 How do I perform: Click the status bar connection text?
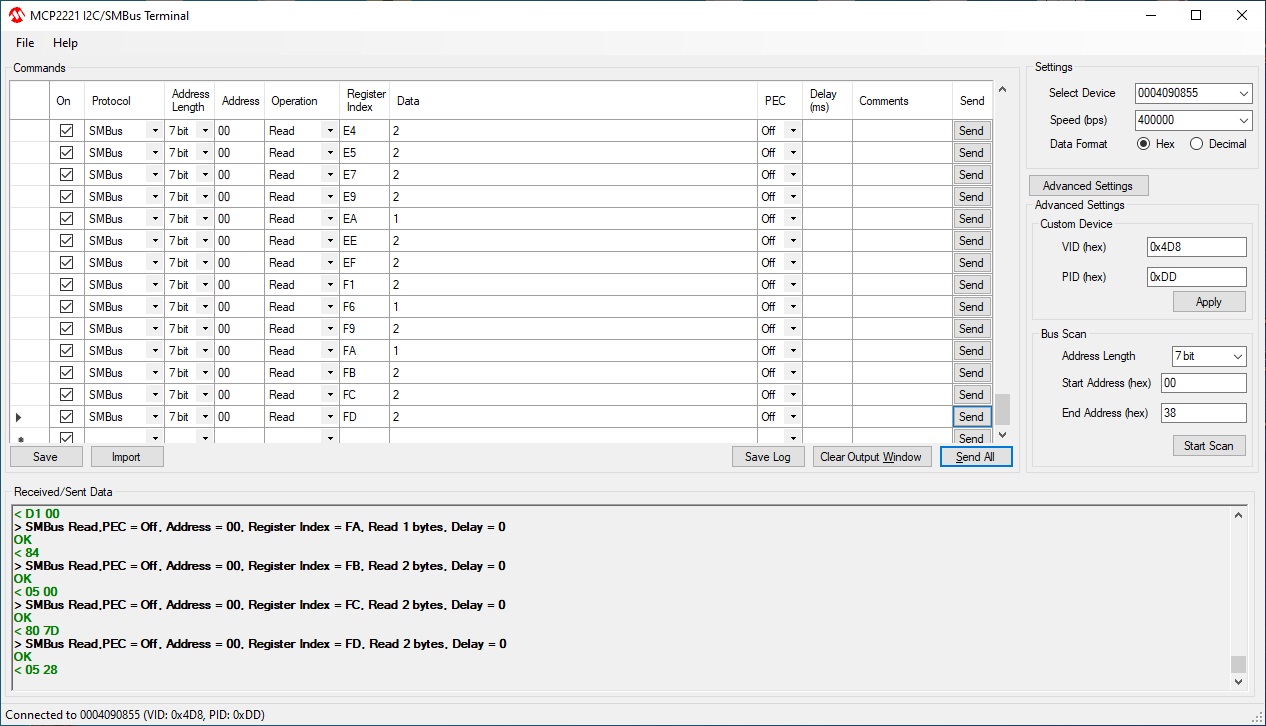(136, 715)
